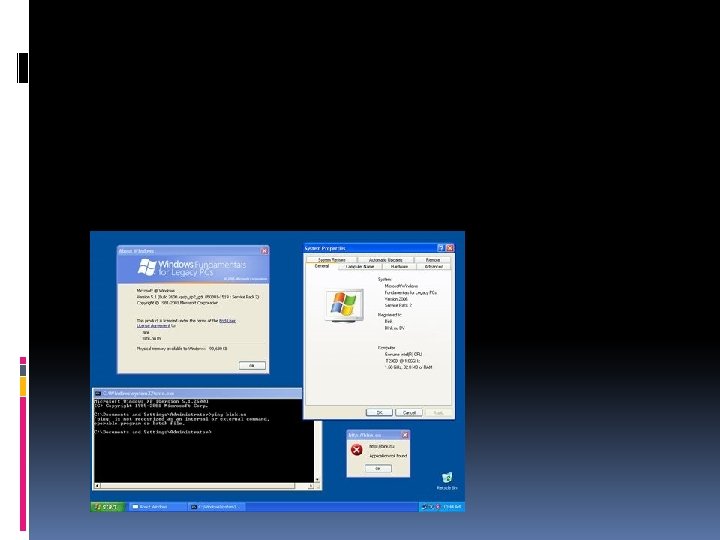Select the command prompt taskbar button
The image size is (720, 540).
pos(216,507)
